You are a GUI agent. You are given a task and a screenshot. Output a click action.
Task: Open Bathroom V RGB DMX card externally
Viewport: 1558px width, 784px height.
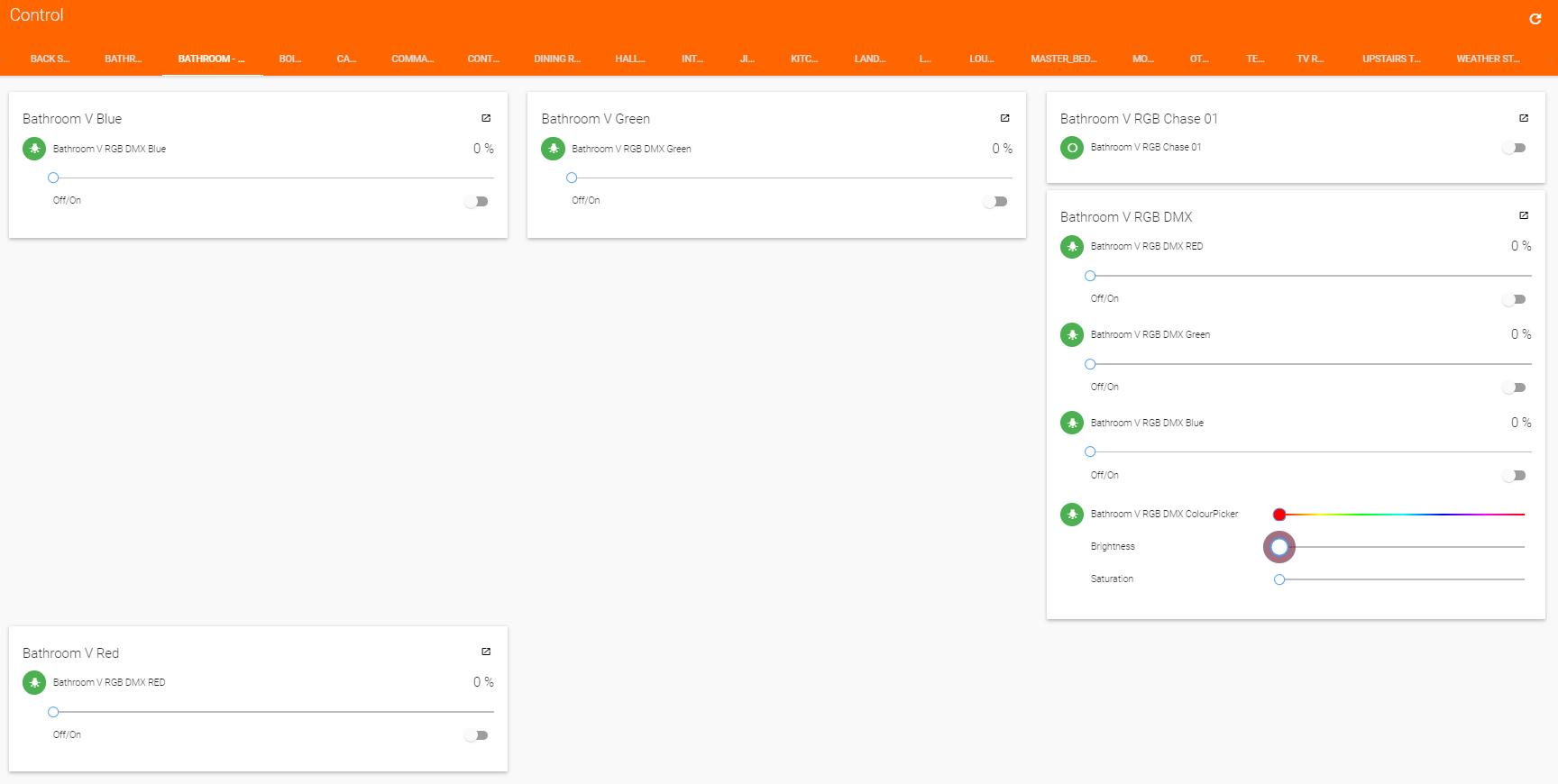coord(1523,215)
